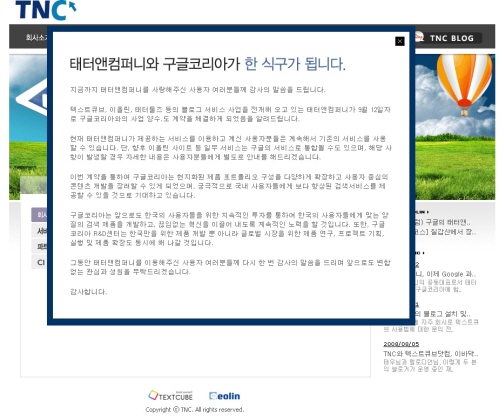Open the 회사소개 item in the navigation bar
The height and width of the screenshot is (417, 500).
coord(37,37)
